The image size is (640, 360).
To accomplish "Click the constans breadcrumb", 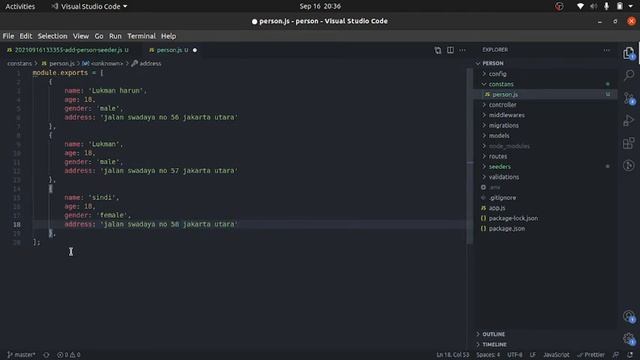I will [19, 64].
